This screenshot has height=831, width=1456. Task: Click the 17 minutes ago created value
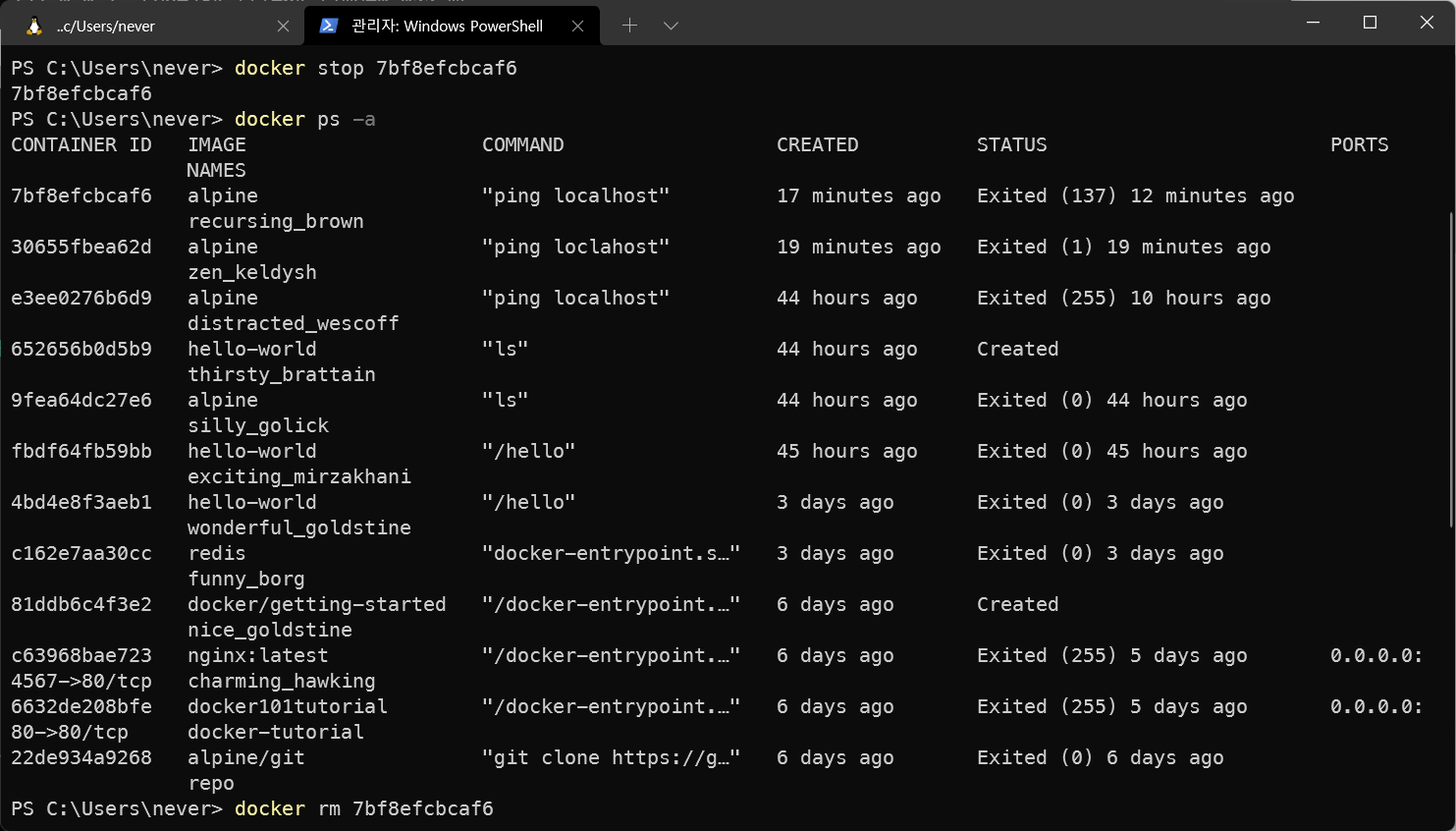(x=859, y=195)
